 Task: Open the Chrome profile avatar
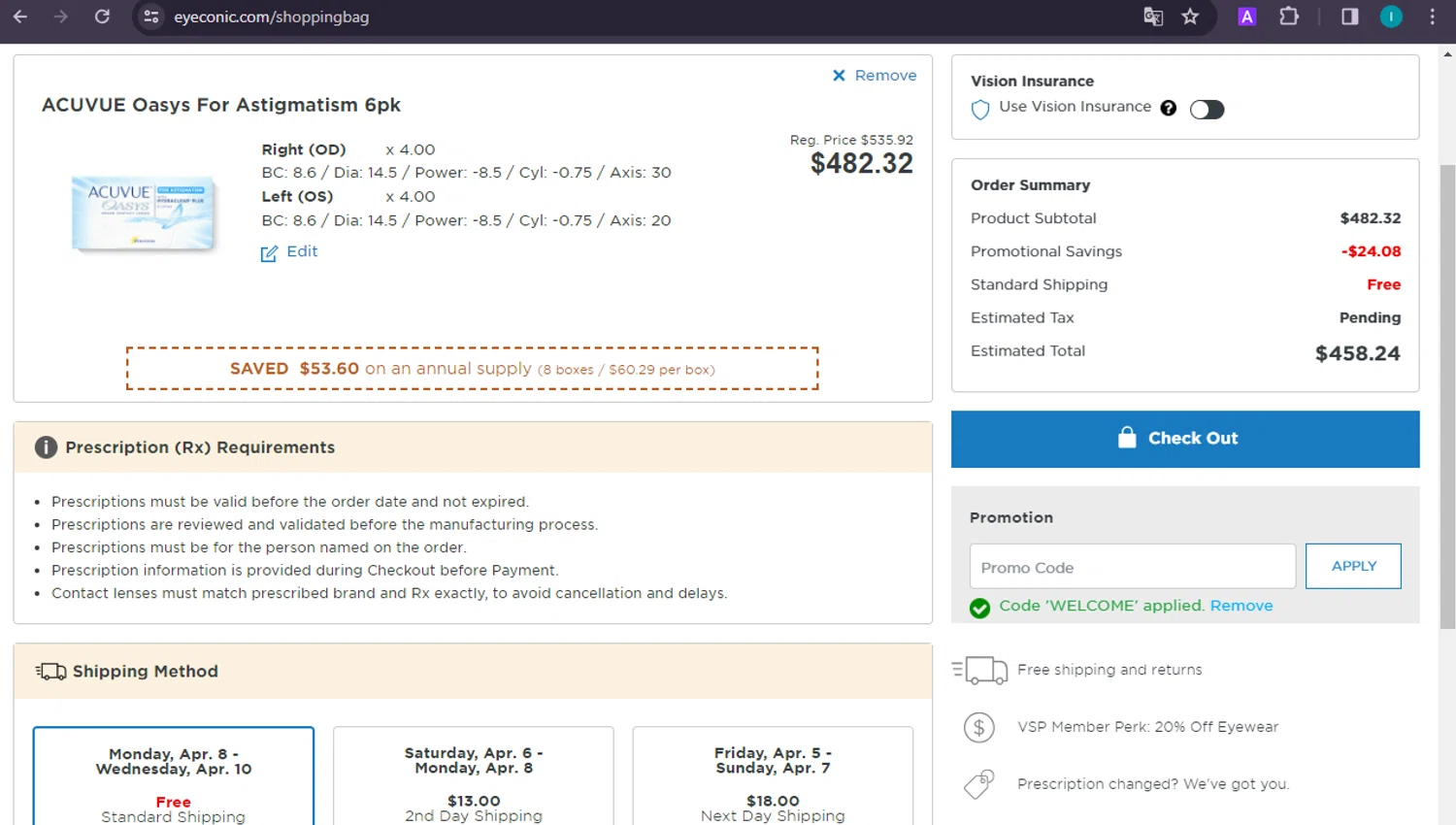[x=1391, y=16]
